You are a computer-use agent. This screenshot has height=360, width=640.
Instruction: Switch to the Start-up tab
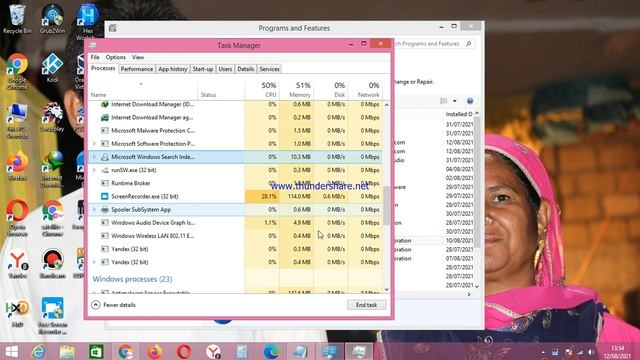tap(203, 69)
